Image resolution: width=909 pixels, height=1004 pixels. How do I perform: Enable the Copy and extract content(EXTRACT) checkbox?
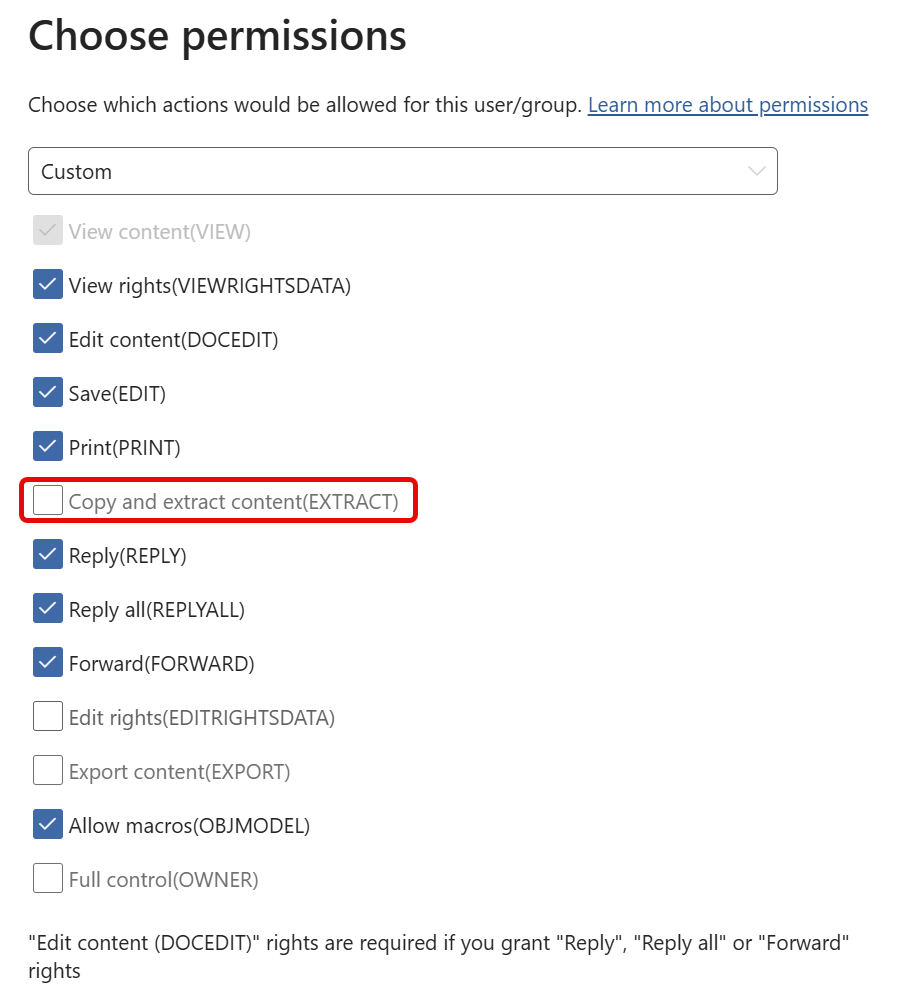click(47, 499)
